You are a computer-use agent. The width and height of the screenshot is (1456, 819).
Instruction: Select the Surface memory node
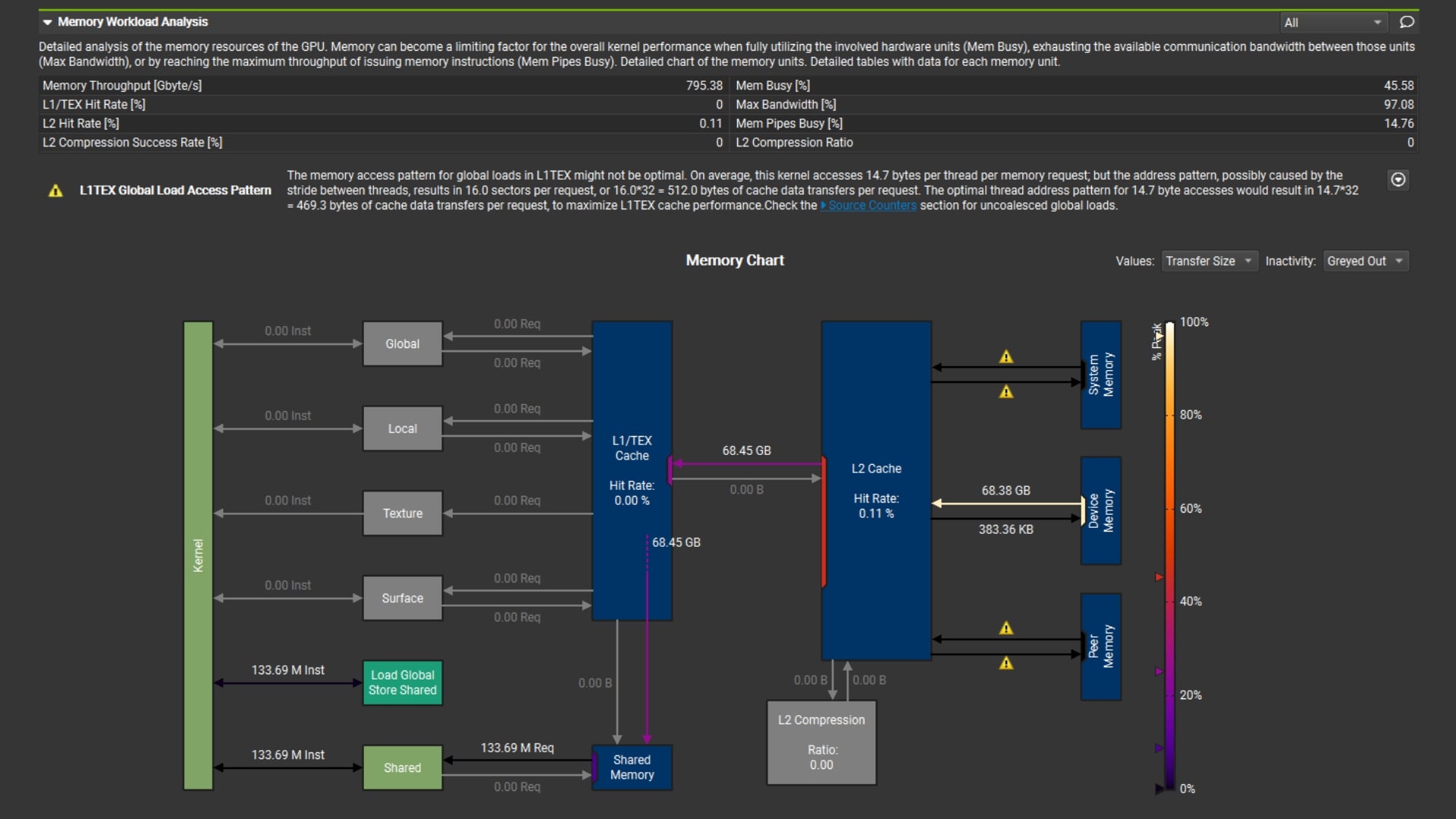(402, 598)
